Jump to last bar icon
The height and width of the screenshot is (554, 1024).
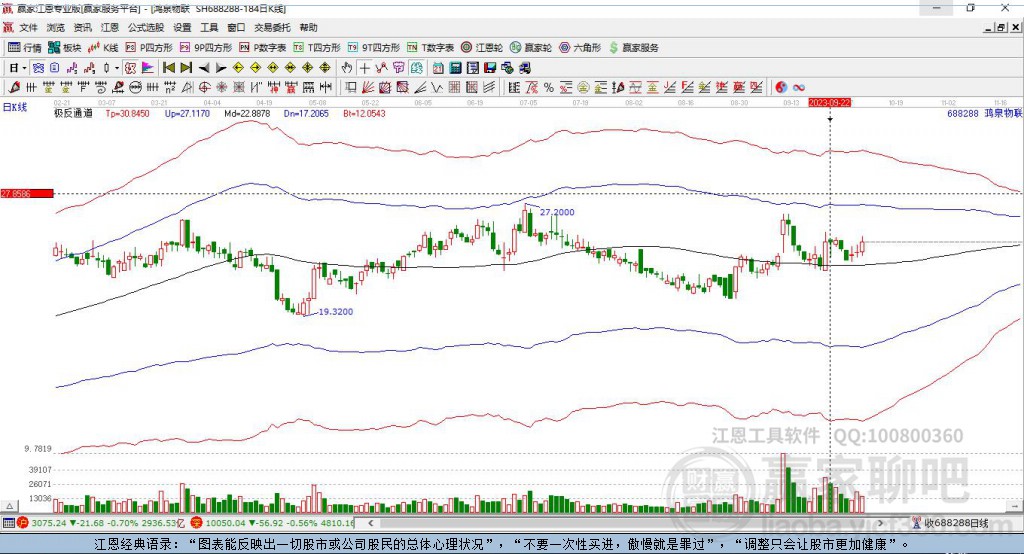tap(186, 68)
